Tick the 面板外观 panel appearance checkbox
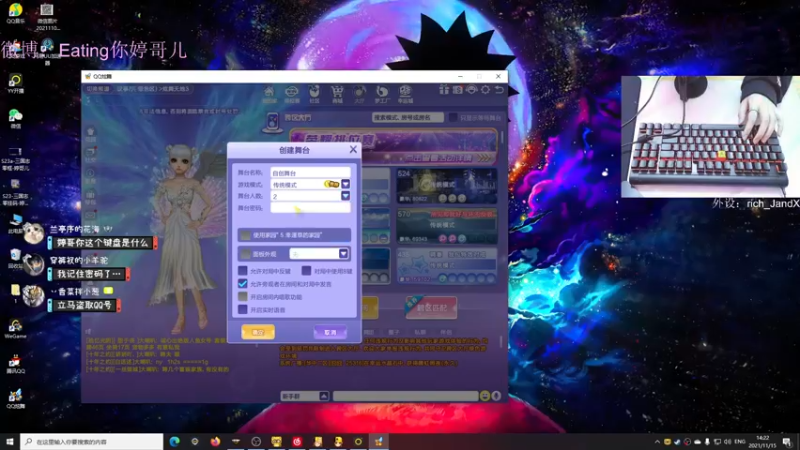The image size is (800, 450). pos(246,254)
